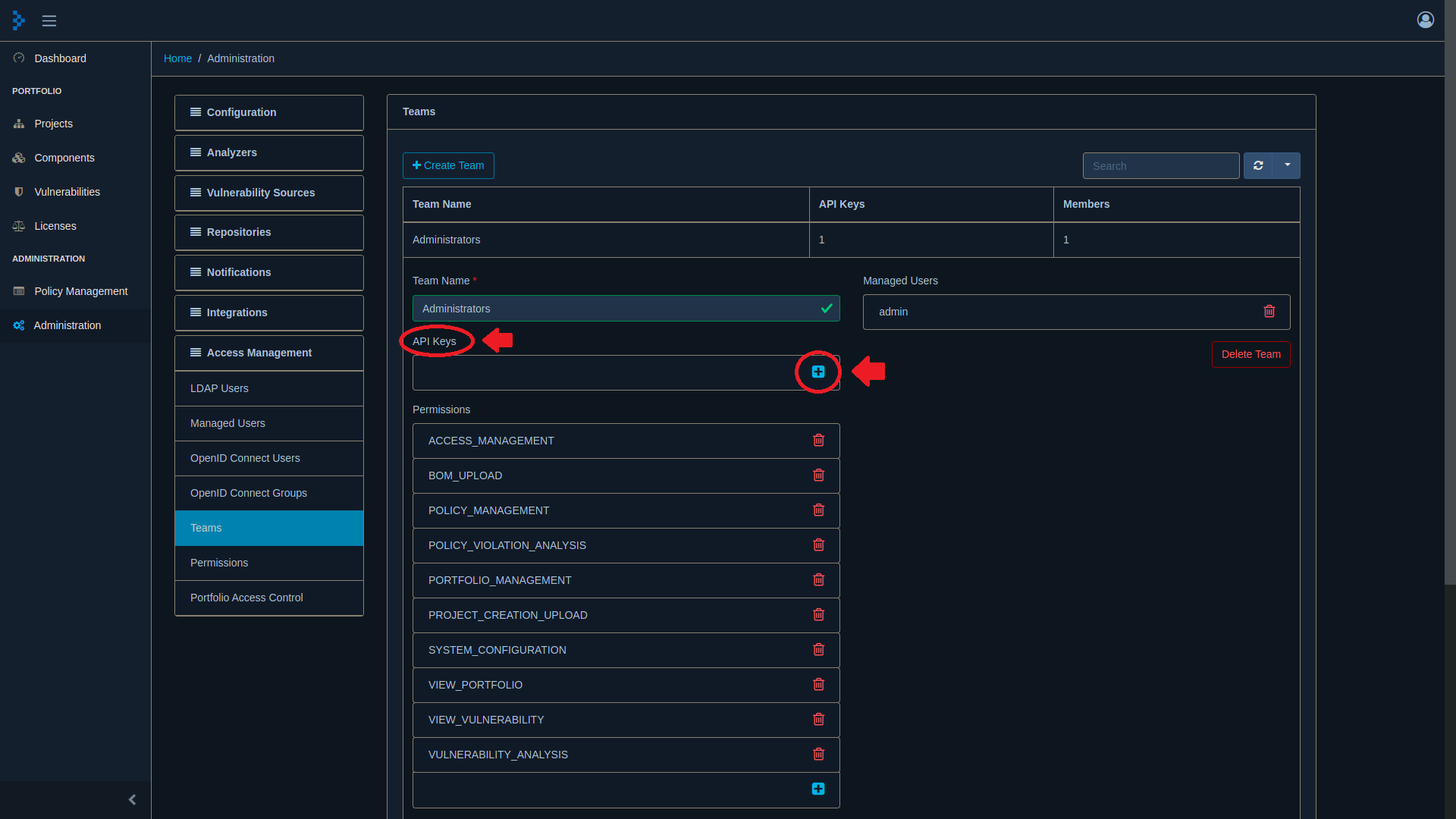Image resolution: width=1456 pixels, height=819 pixels.
Task: Open OpenID Connect Groups page
Action: coord(269,493)
